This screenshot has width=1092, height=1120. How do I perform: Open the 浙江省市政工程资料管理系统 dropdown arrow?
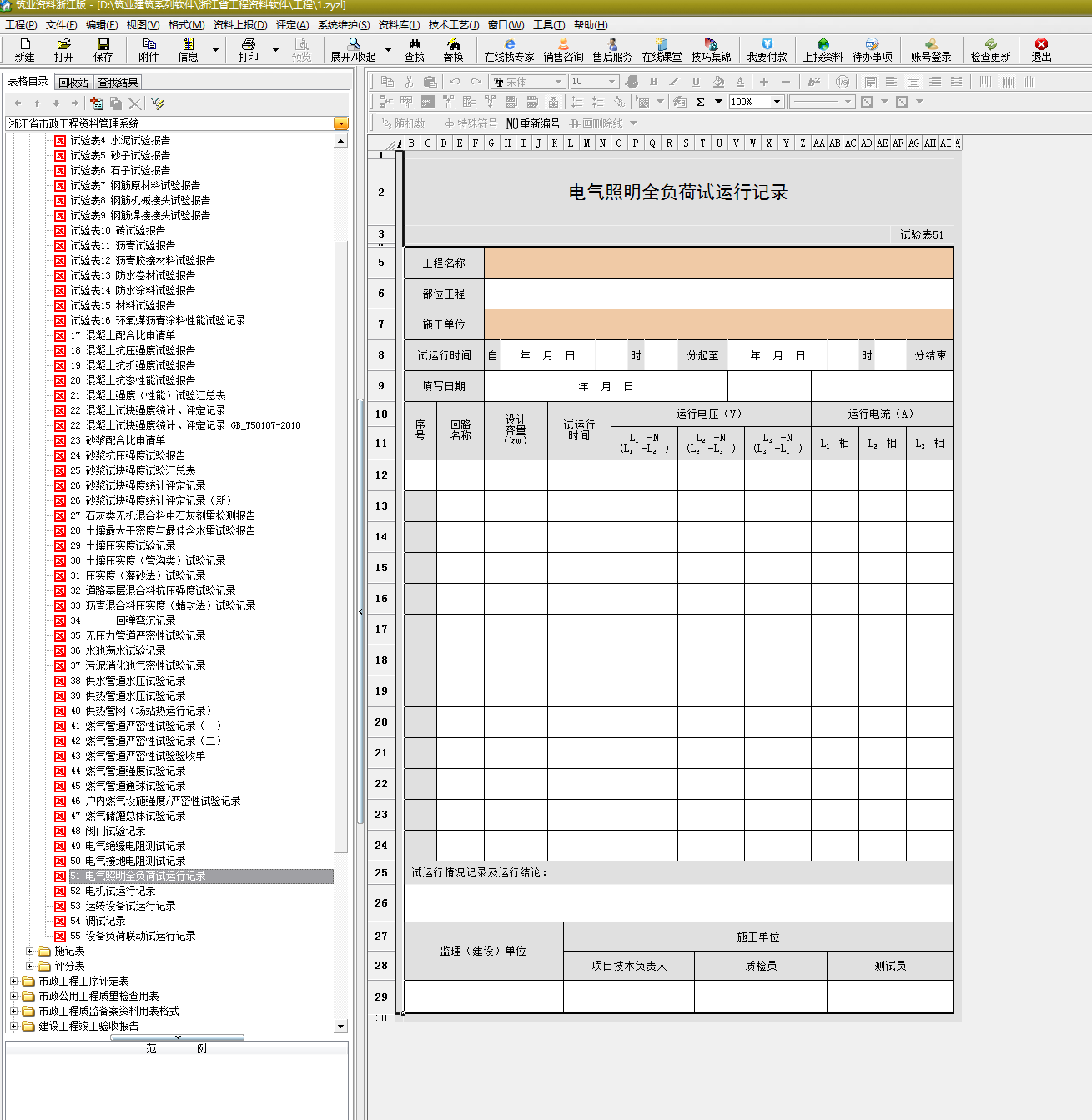click(340, 123)
